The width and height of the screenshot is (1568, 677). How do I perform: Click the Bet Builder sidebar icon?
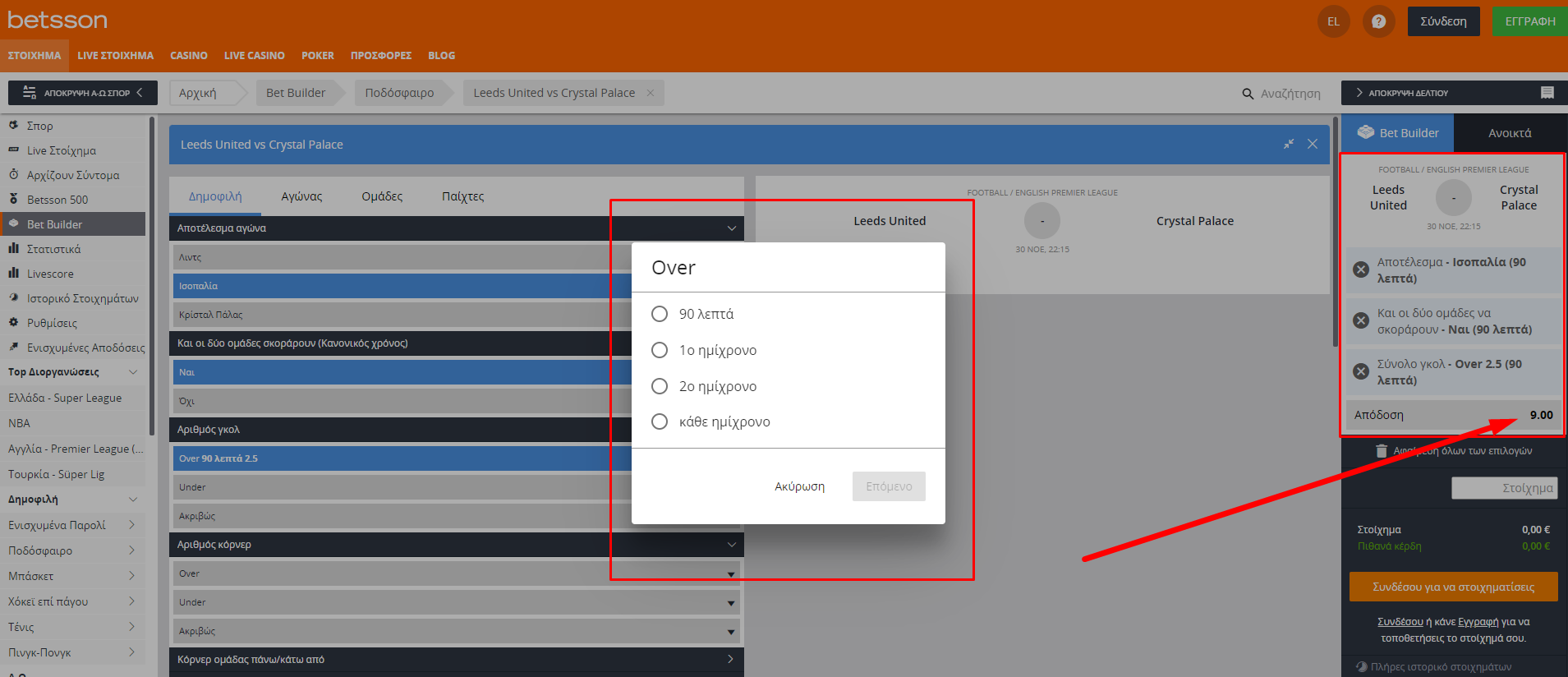[13, 223]
